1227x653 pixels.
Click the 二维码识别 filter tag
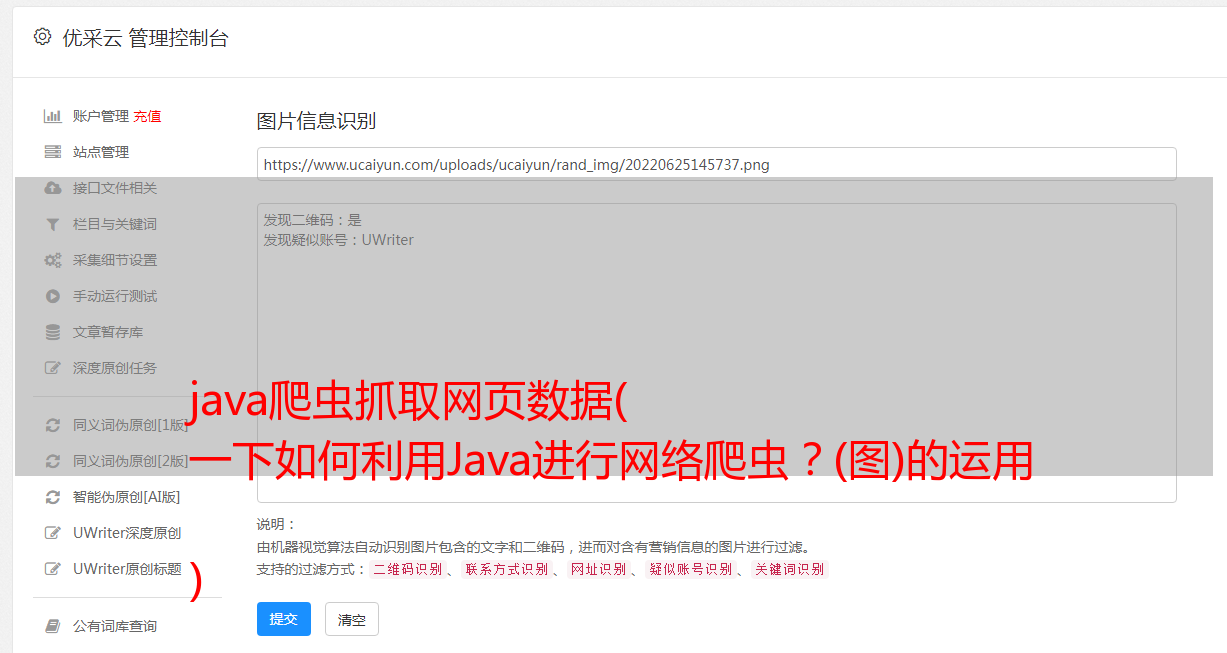click(407, 569)
